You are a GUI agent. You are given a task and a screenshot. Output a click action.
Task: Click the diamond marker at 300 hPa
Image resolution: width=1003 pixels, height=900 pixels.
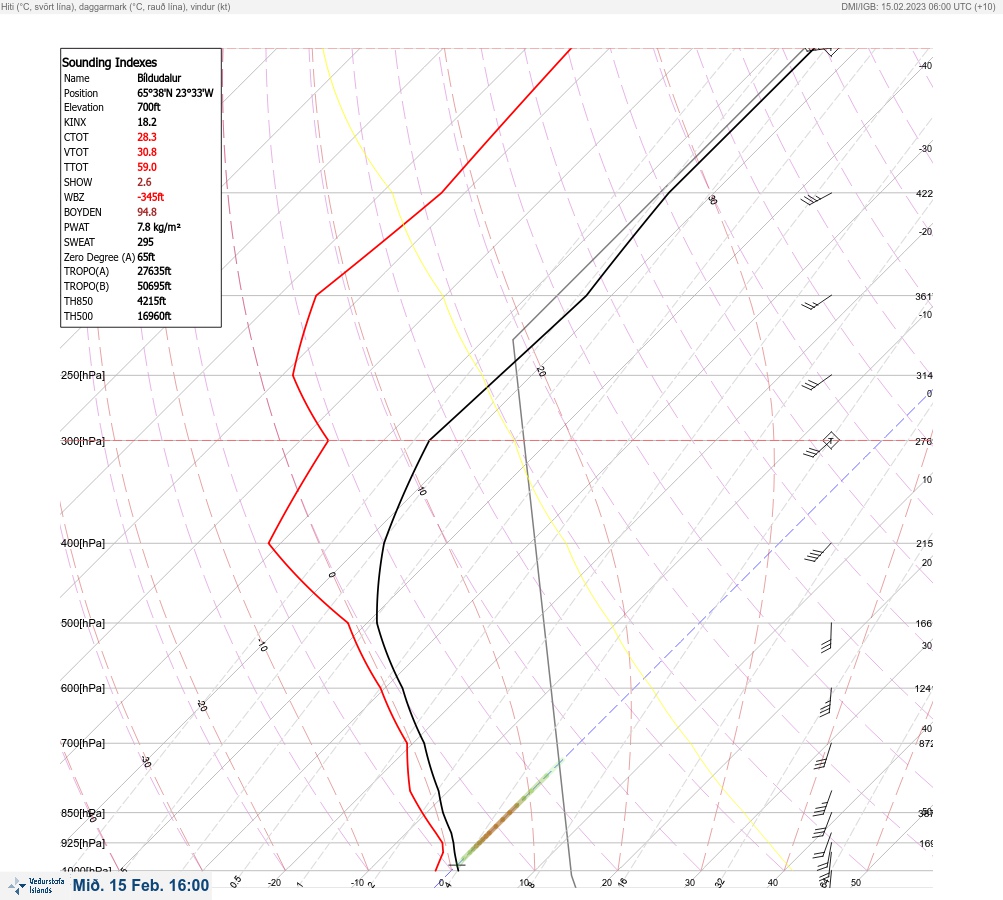pyautogui.click(x=830, y=440)
